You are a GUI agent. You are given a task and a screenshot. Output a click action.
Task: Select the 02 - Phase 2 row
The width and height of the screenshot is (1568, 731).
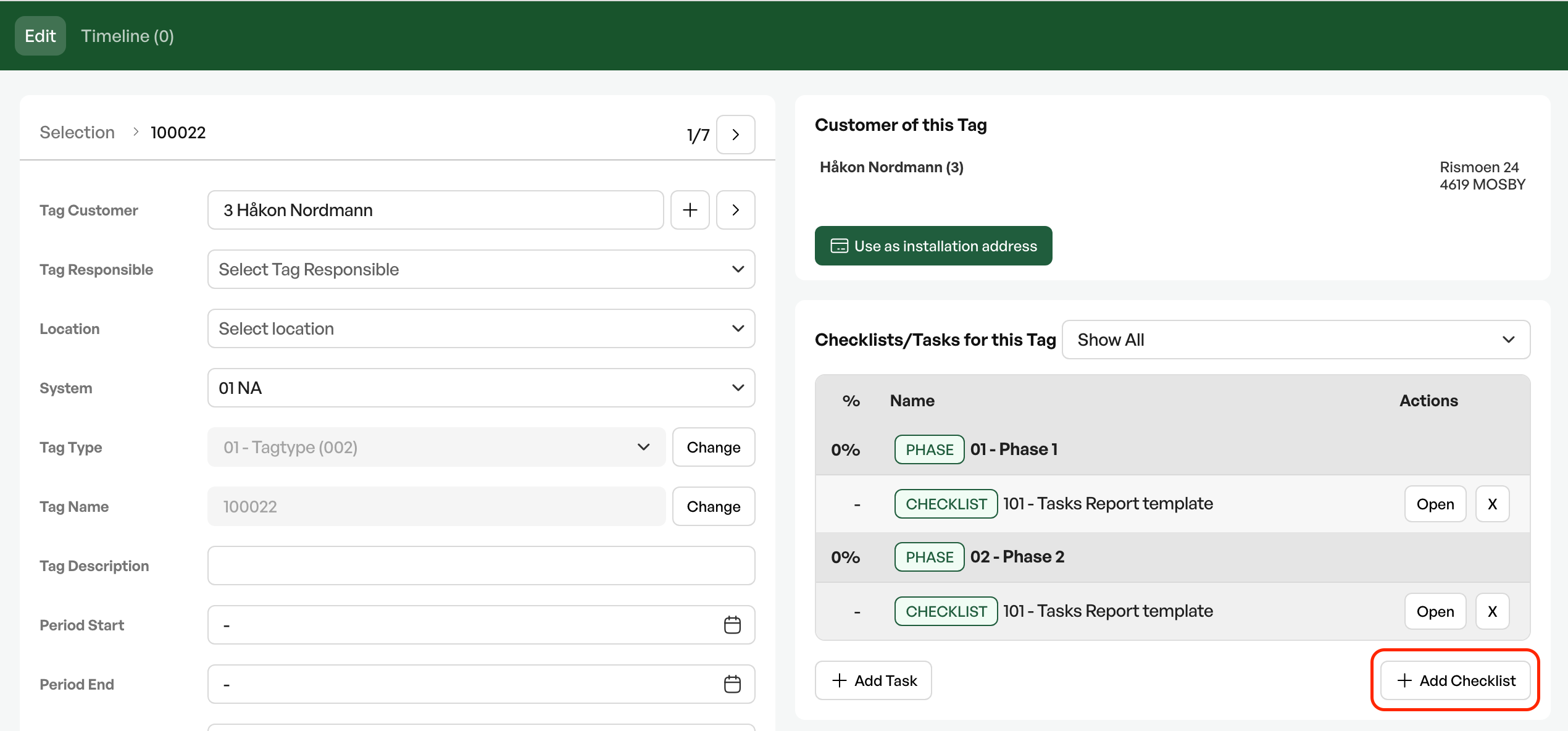point(1173,557)
